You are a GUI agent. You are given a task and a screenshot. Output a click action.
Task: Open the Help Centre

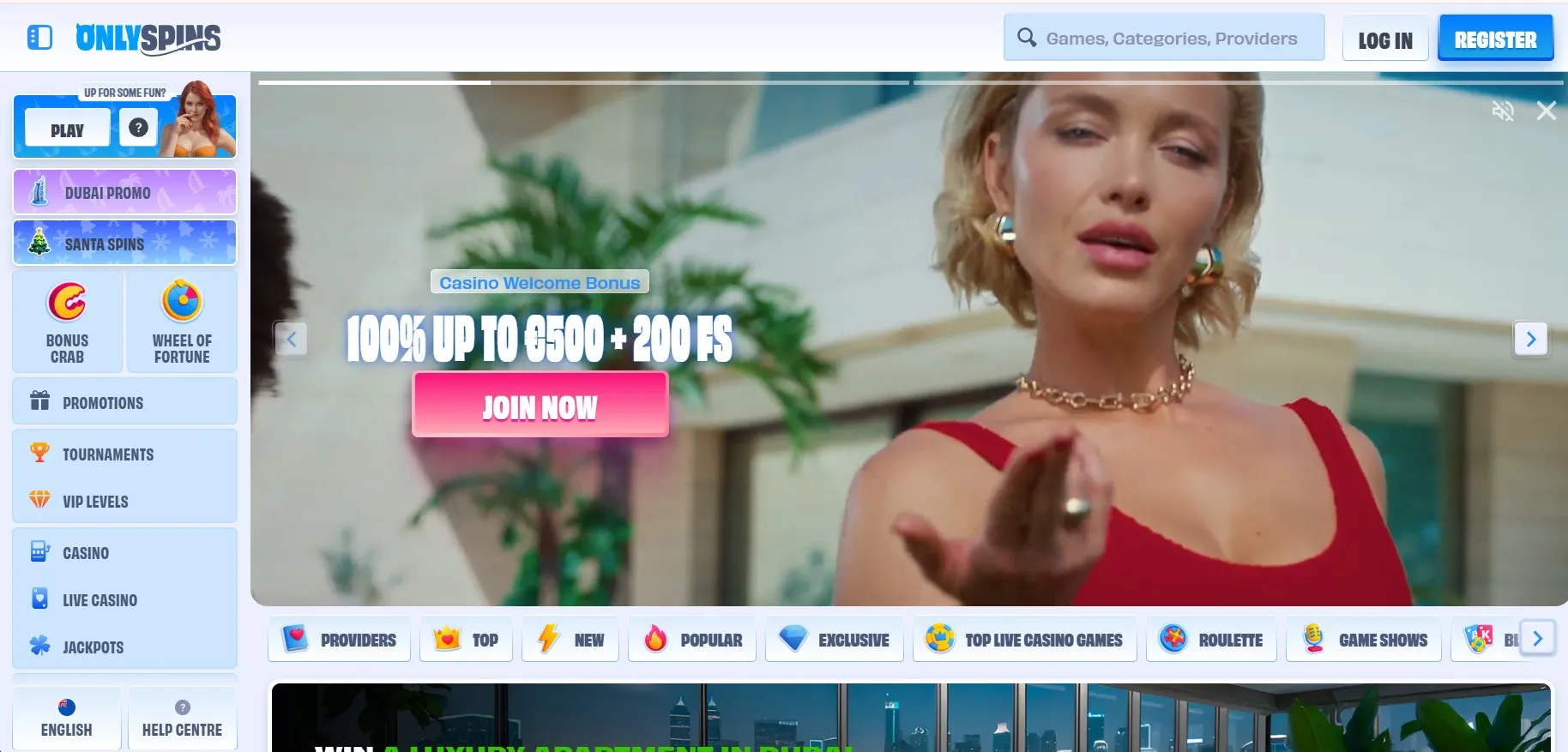tap(182, 719)
